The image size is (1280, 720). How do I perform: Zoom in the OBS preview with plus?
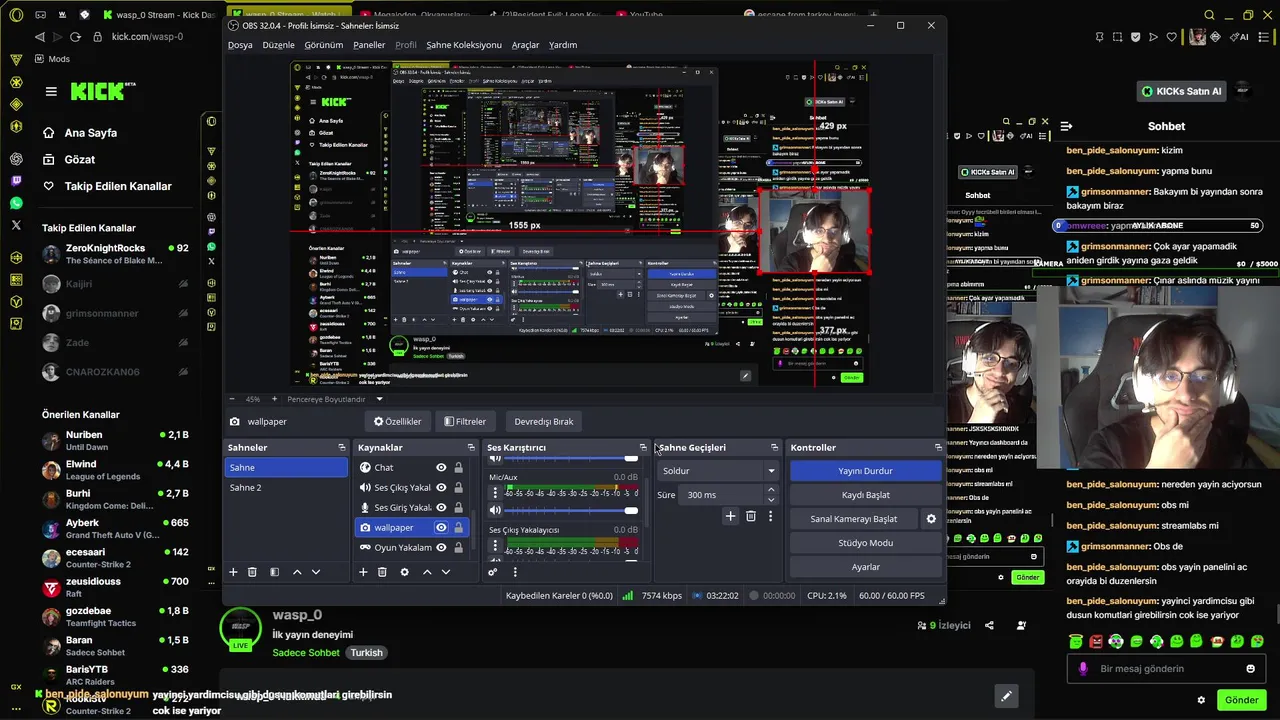tap(274, 399)
